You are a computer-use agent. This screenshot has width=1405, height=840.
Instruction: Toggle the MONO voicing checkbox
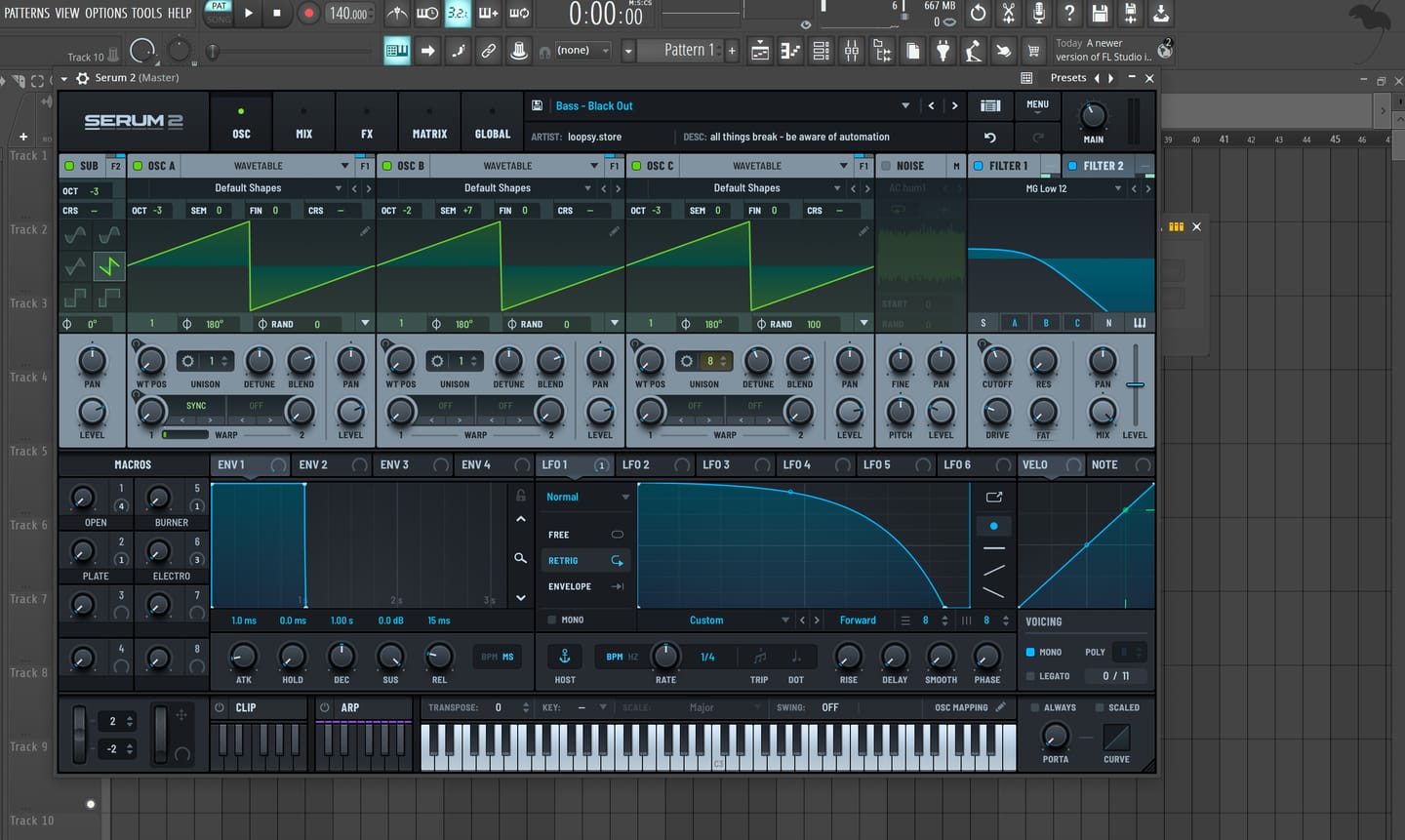(x=1030, y=652)
